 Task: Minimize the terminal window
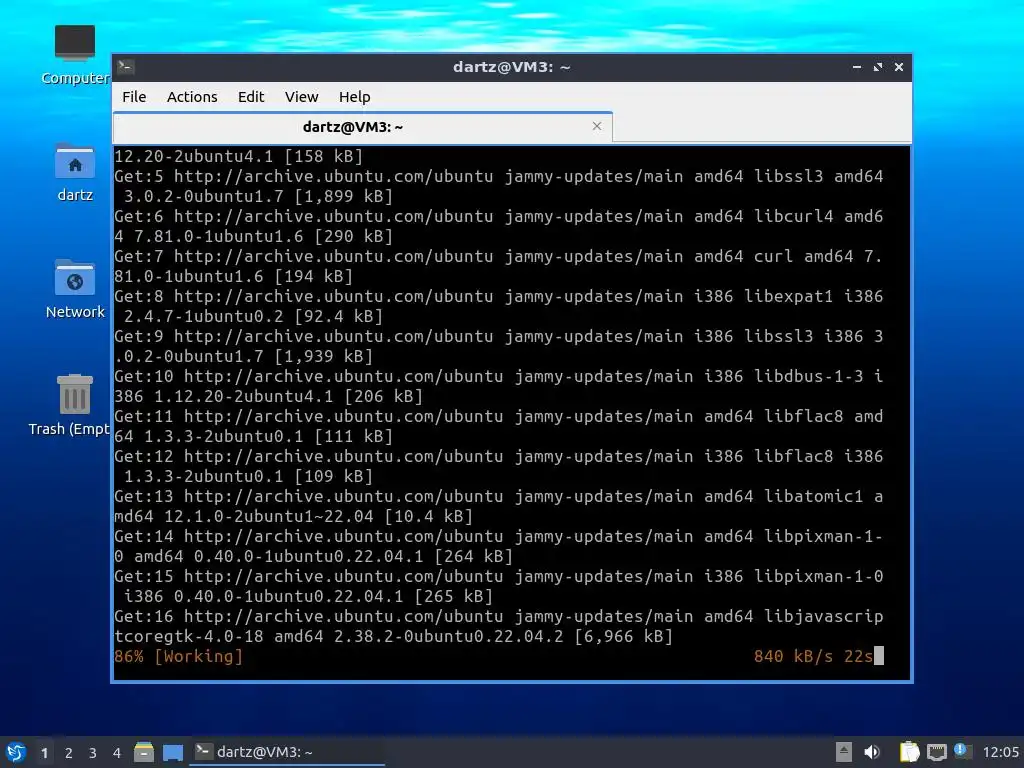pyautogui.click(x=857, y=67)
